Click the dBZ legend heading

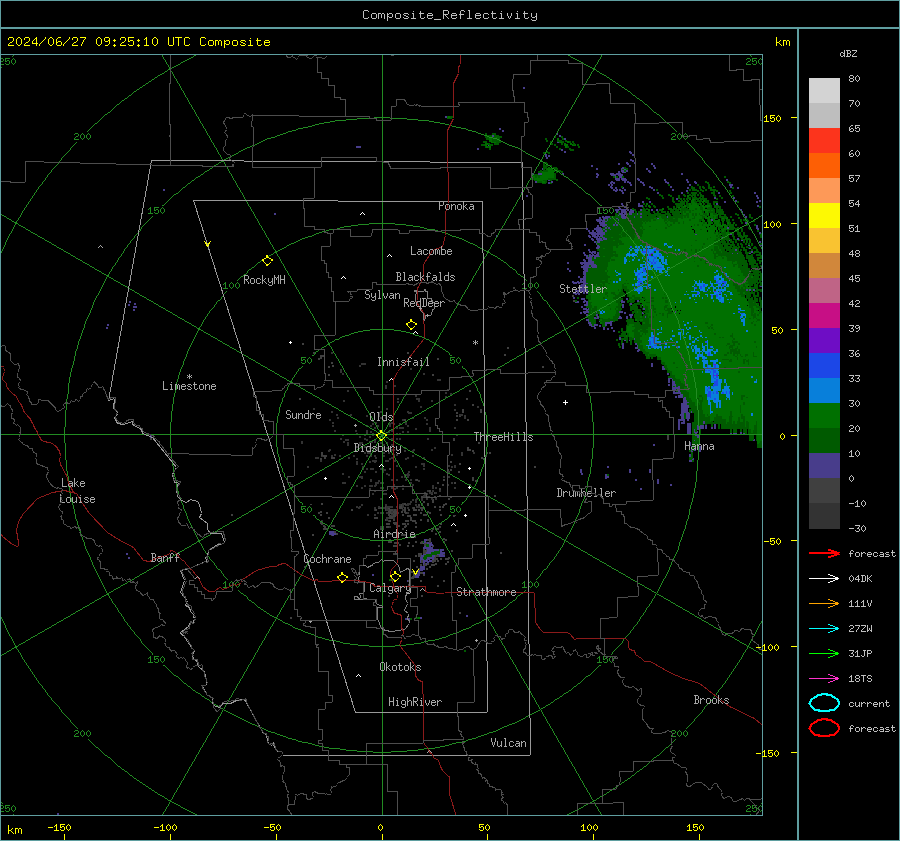(x=848, y=54)
